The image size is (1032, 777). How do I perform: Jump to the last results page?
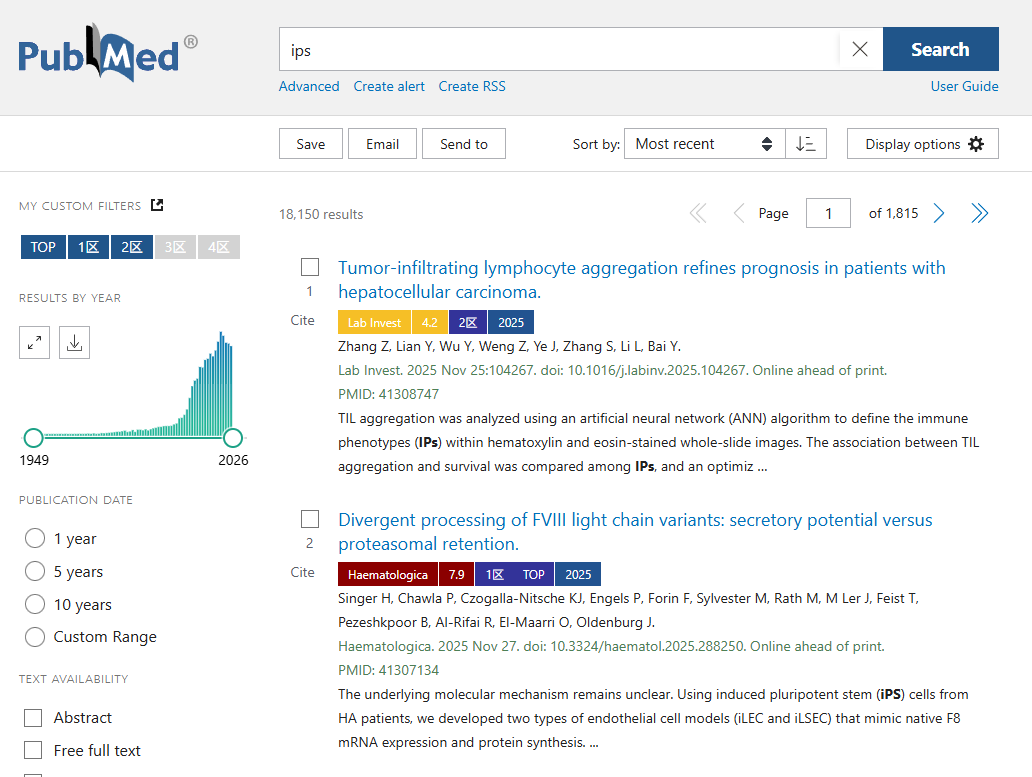pos(980,213)
